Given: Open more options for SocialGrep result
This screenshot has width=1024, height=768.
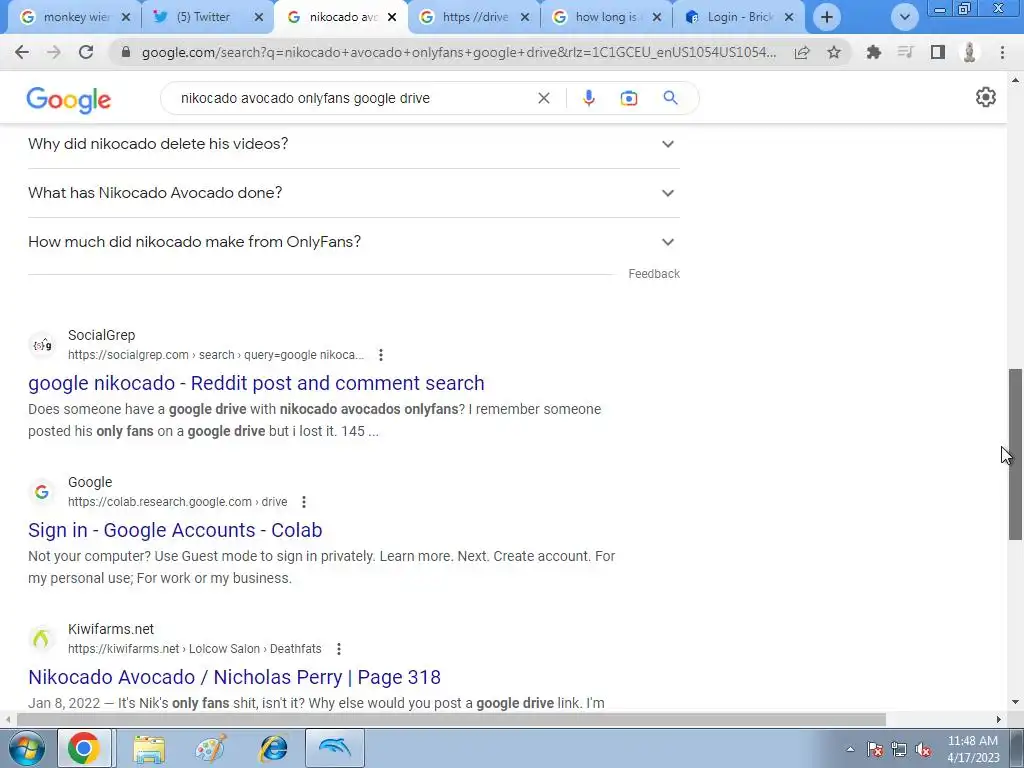Looking at the screenshot, I should pos(381,355).
